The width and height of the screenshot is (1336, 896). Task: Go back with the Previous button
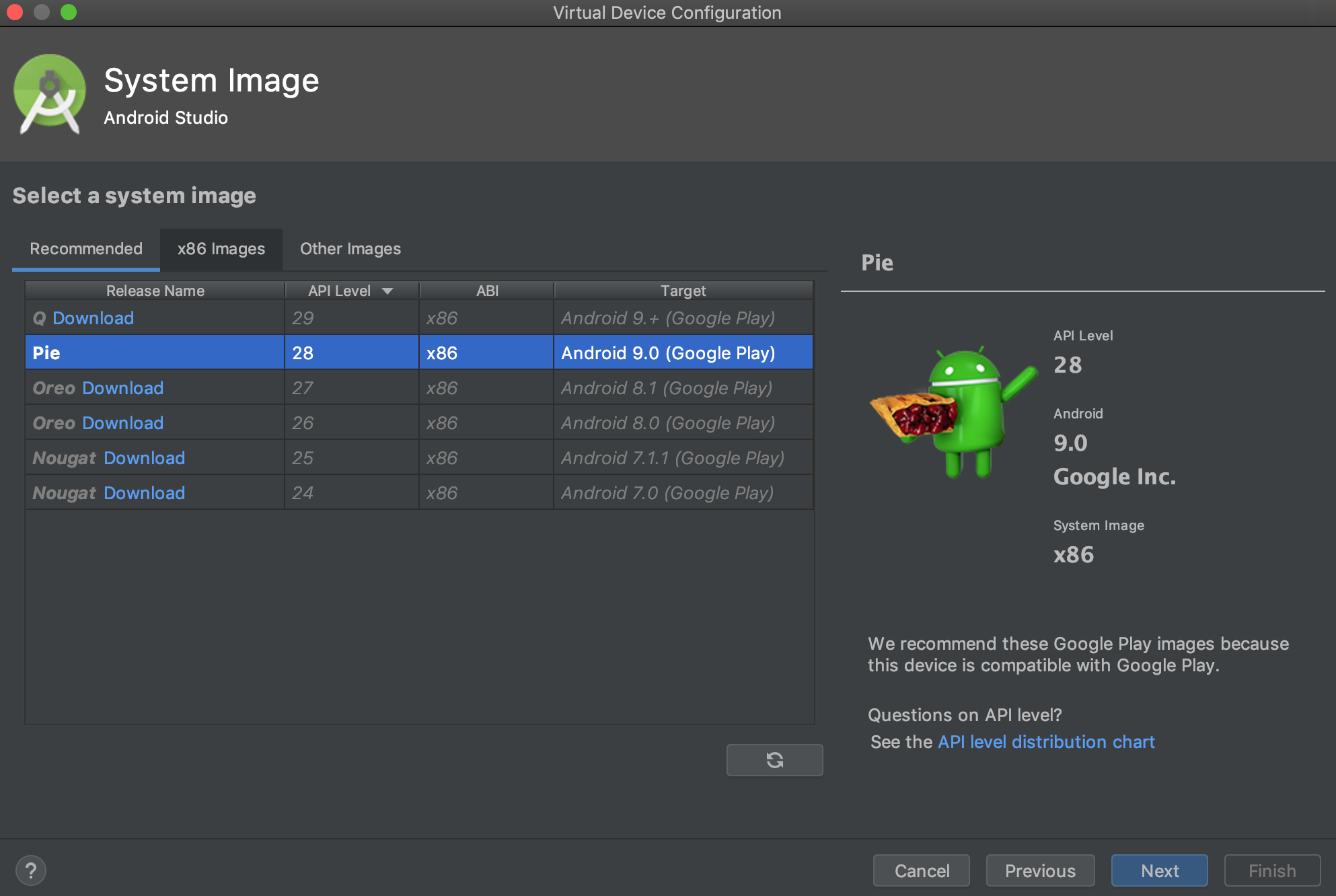coord(1040,871)
